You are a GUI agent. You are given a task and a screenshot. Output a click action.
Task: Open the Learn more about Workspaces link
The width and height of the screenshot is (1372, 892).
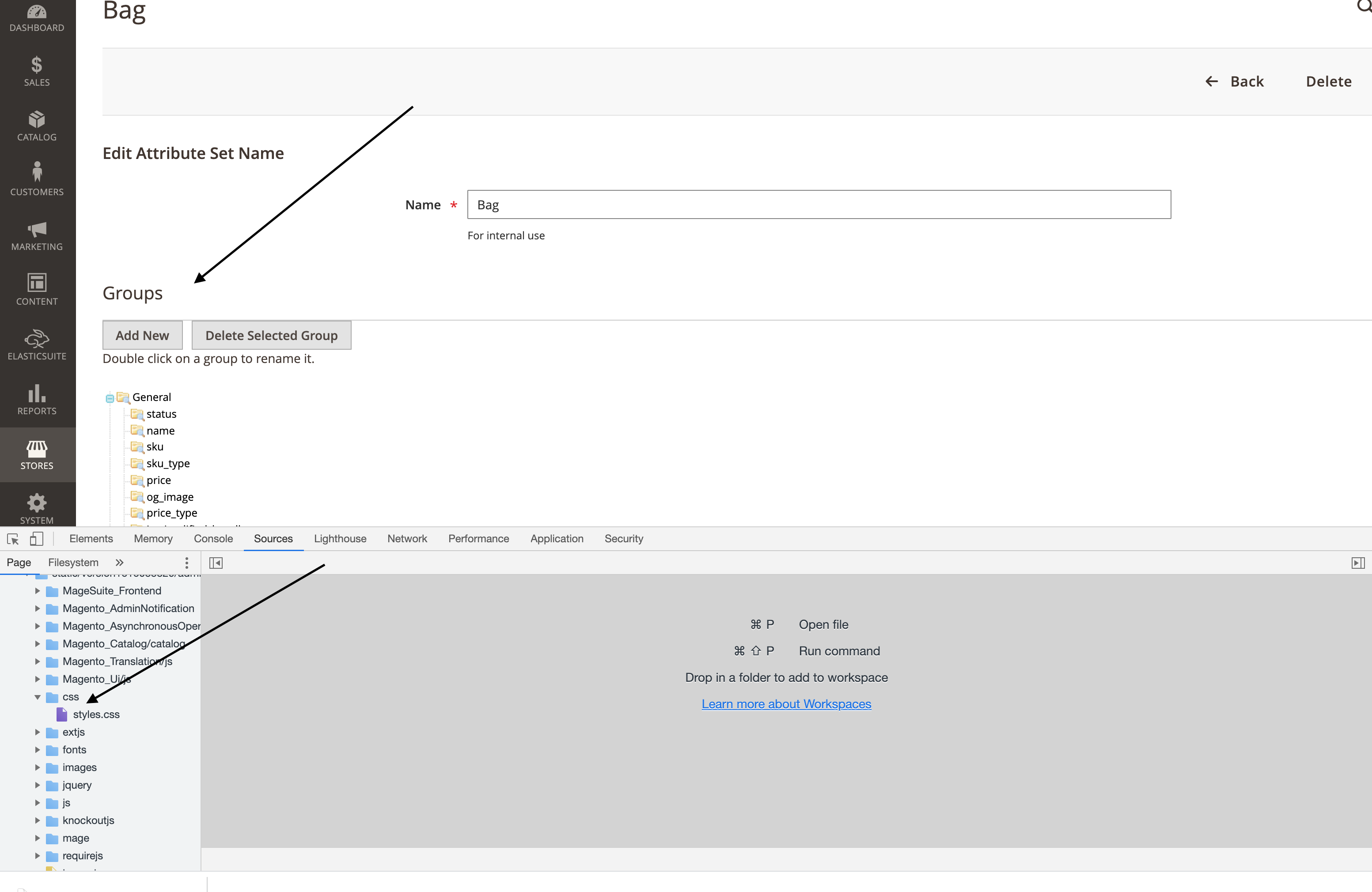tap(786, 703)
